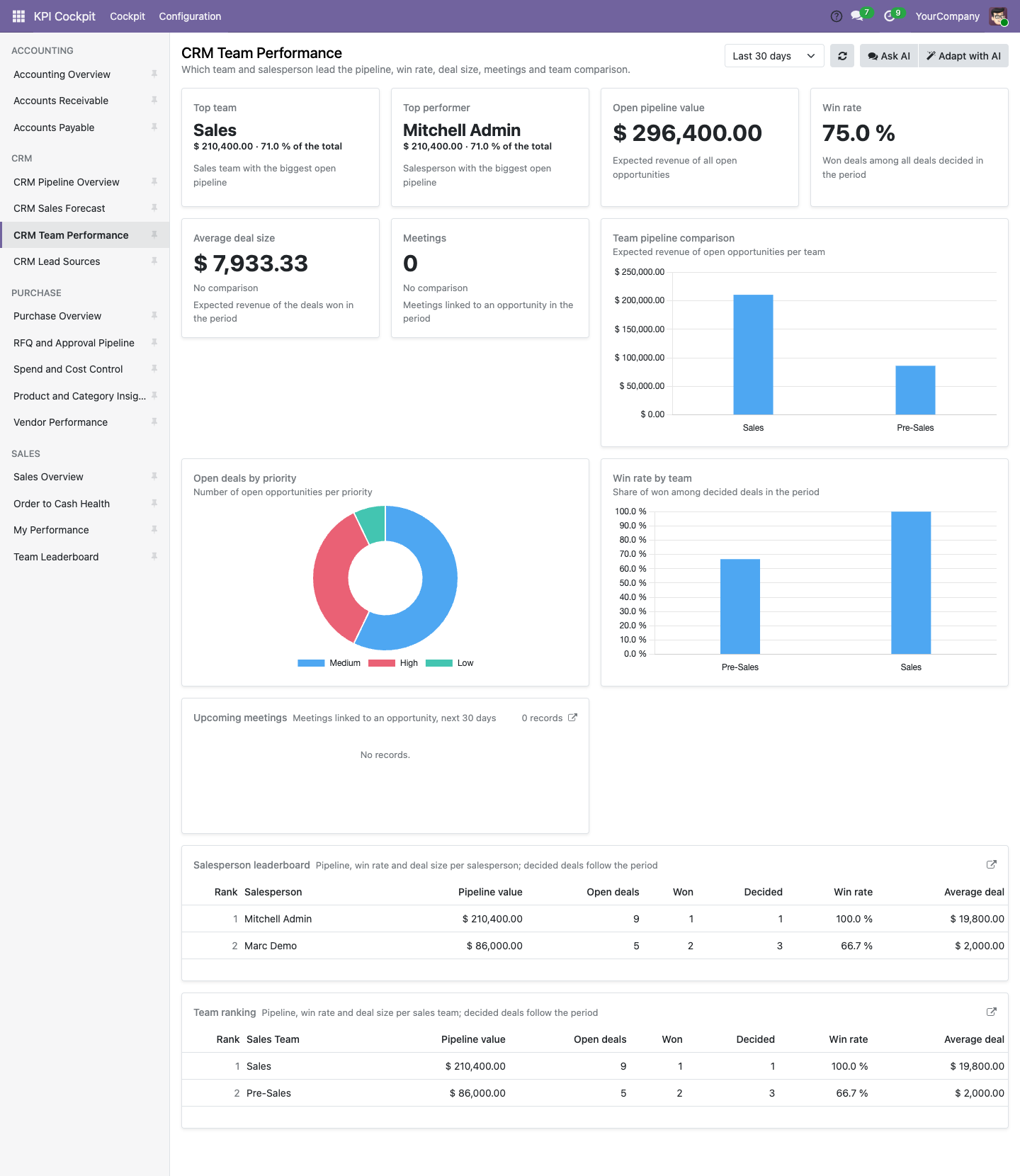The width and height of the screenshot is (1020, 1176).
Task: Open the Top performer Mitchell Admin card
Action: [490, 147]
